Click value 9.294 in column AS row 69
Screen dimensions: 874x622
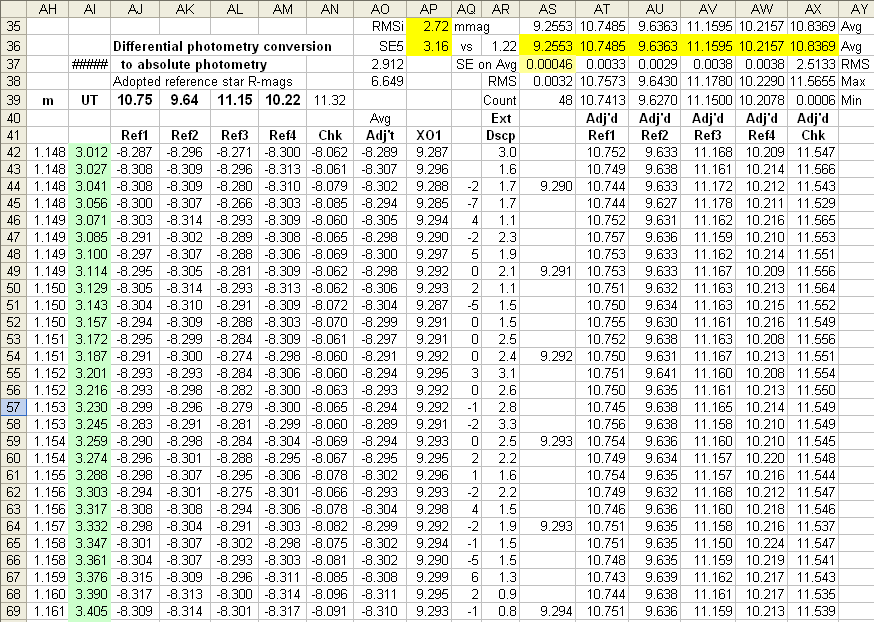tap(547, 611)
